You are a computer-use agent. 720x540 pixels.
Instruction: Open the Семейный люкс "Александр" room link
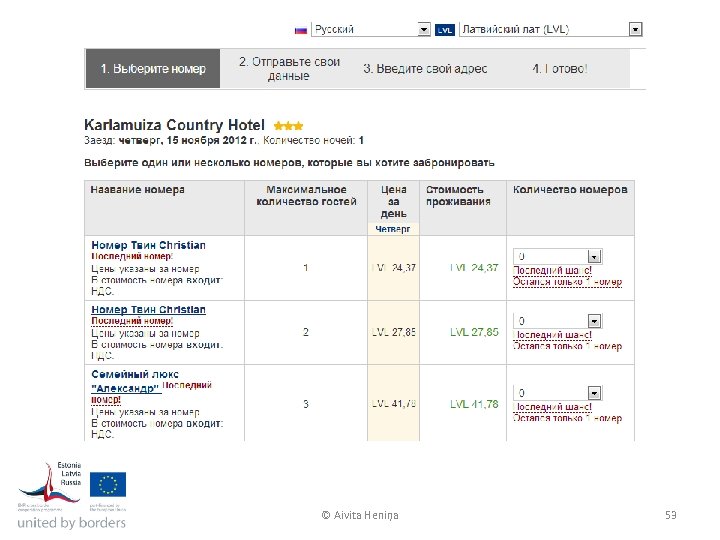pyautogui.click(x=127, y=380)
